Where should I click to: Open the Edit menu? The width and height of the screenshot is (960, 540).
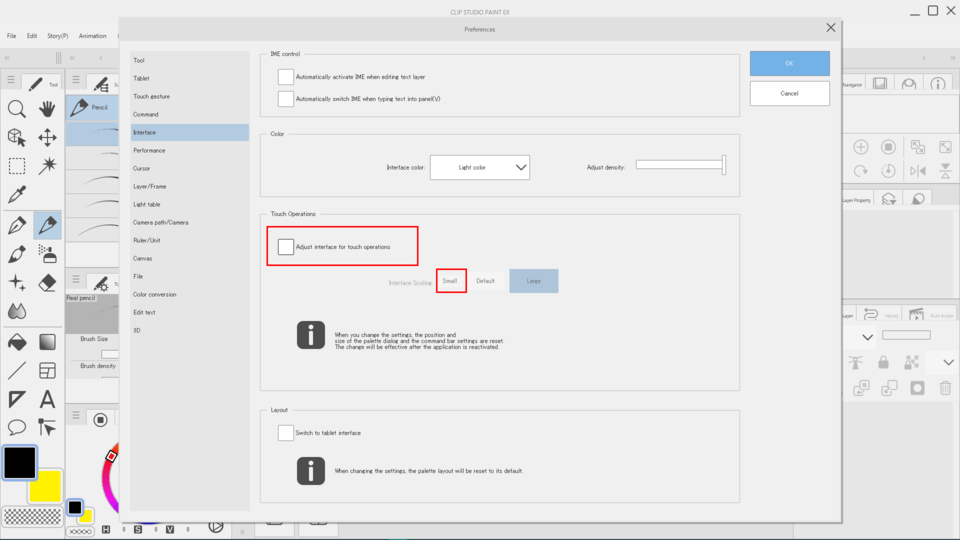tap(32, 36)
